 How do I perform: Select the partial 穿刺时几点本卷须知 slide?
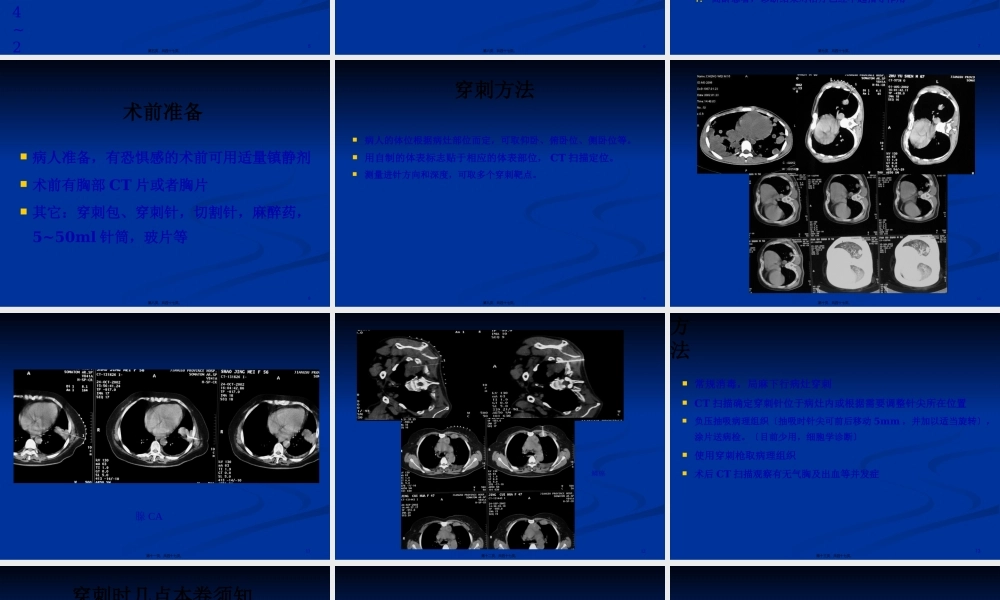coord(163,585)
